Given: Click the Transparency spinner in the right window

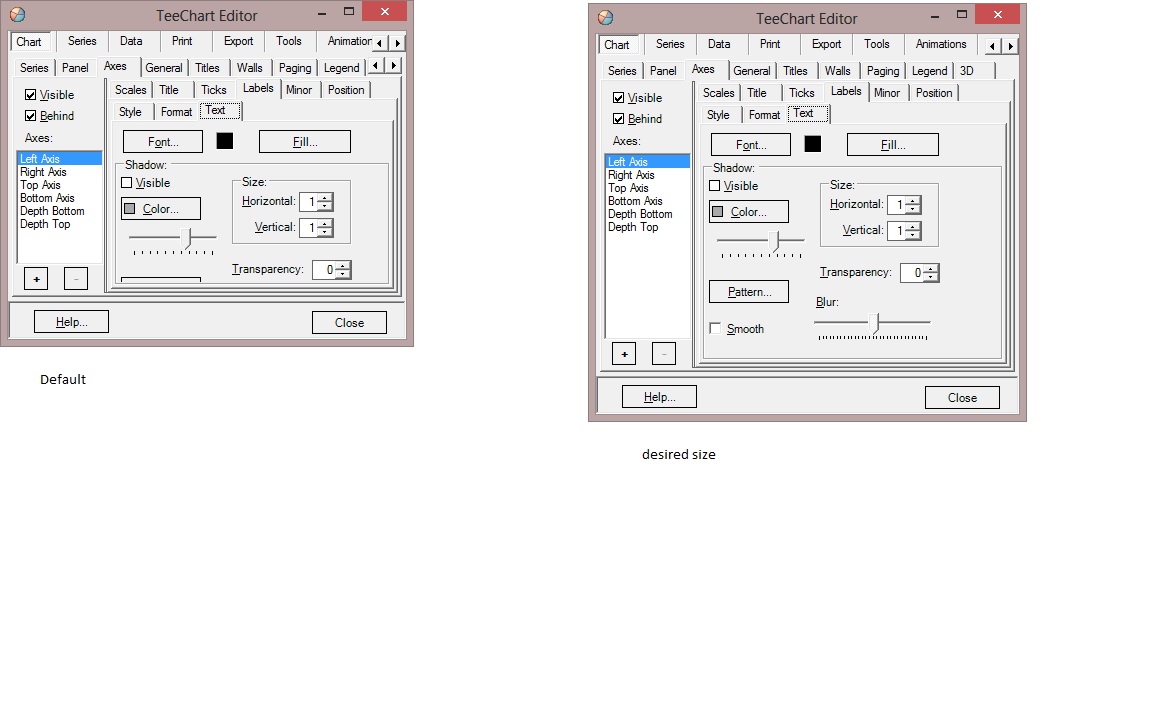Looking at the screenshot, I should coord(931,273).
